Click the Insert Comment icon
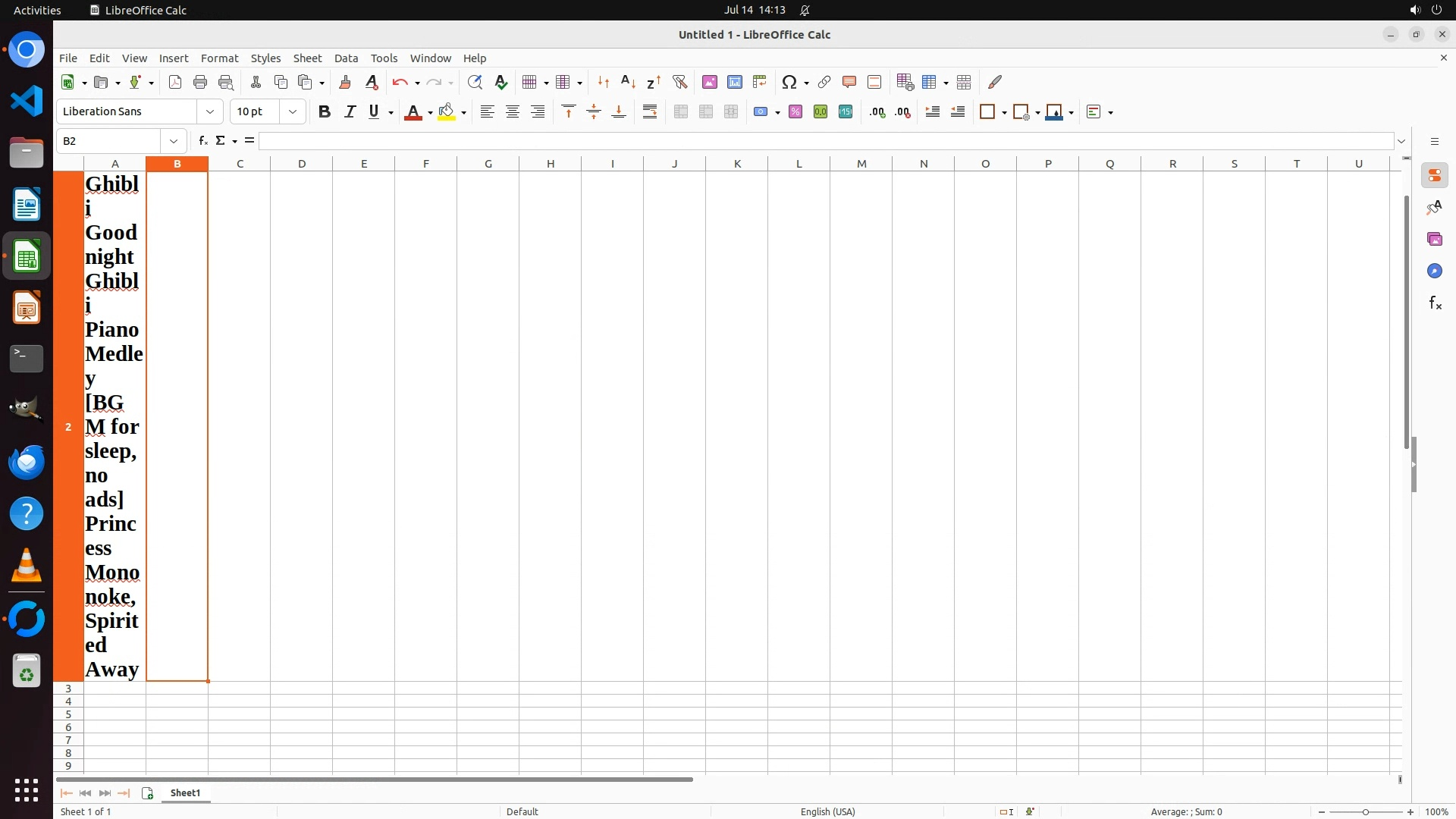This screenshot has height=819, width=1456. (x=849, y=82)
